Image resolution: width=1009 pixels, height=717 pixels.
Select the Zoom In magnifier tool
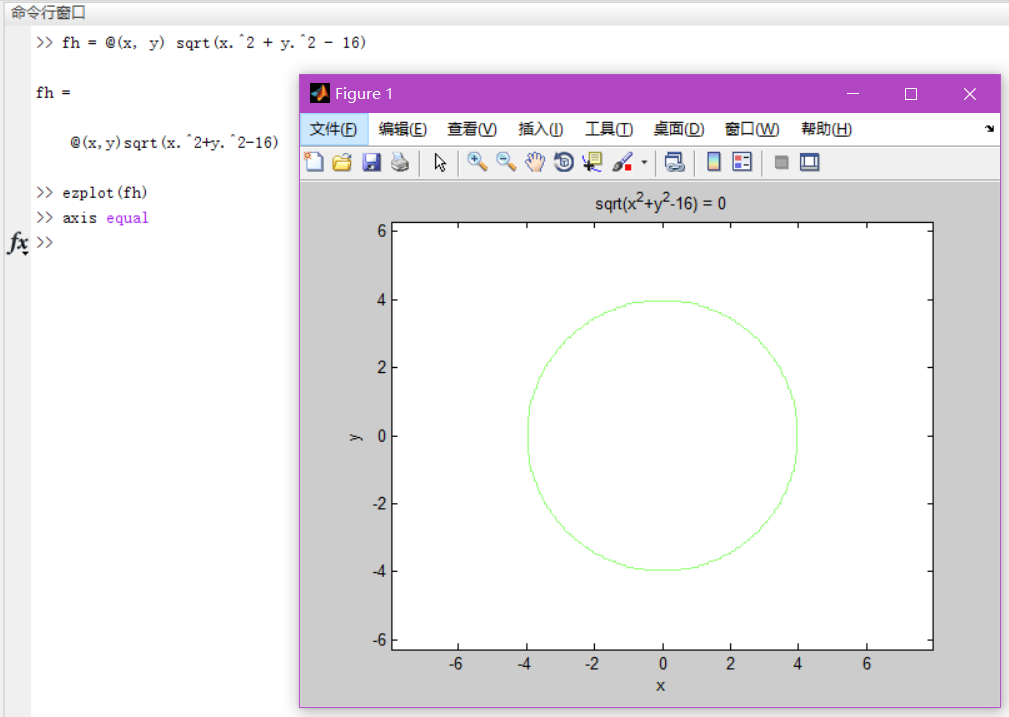tap(477, 162)
